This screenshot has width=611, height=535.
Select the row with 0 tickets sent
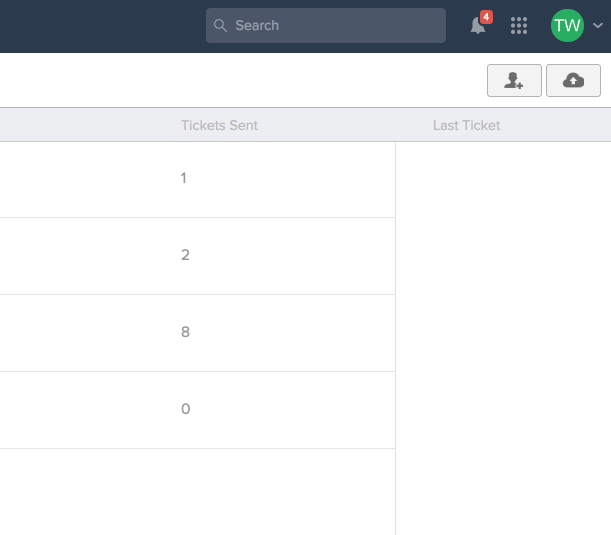[x=198, y=410]
